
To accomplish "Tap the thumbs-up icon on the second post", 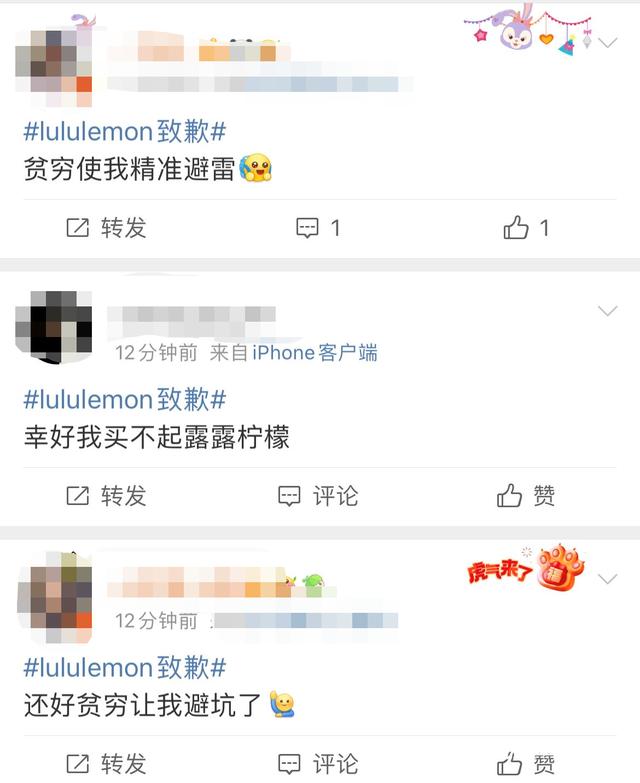I will [509, 495].
